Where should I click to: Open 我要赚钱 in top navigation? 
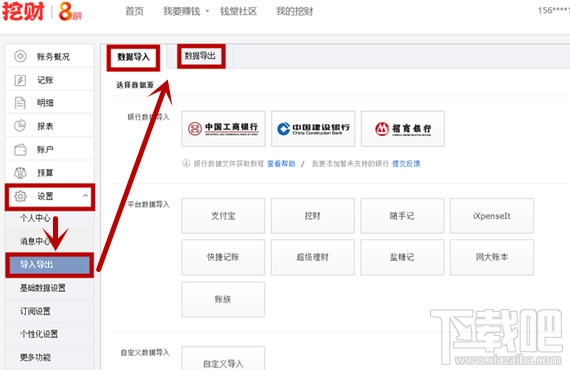181,11
